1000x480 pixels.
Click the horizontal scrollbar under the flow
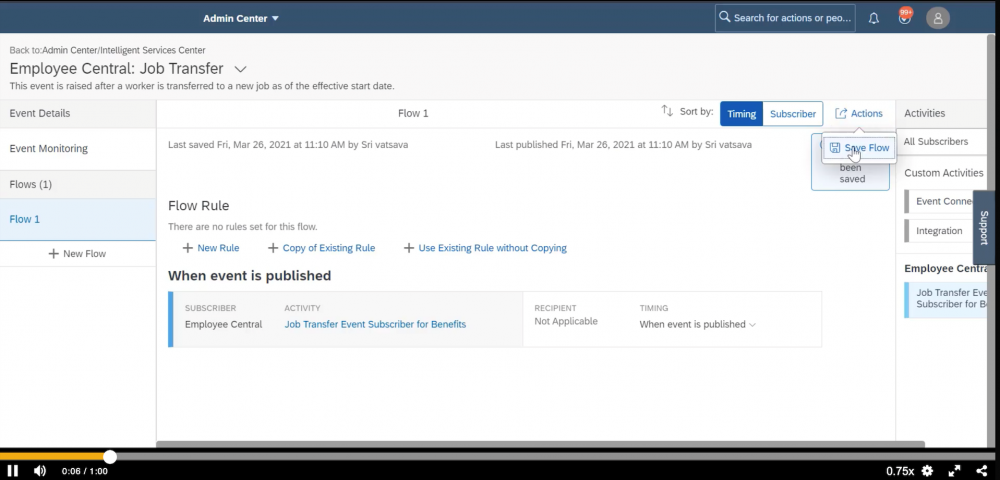540,444
